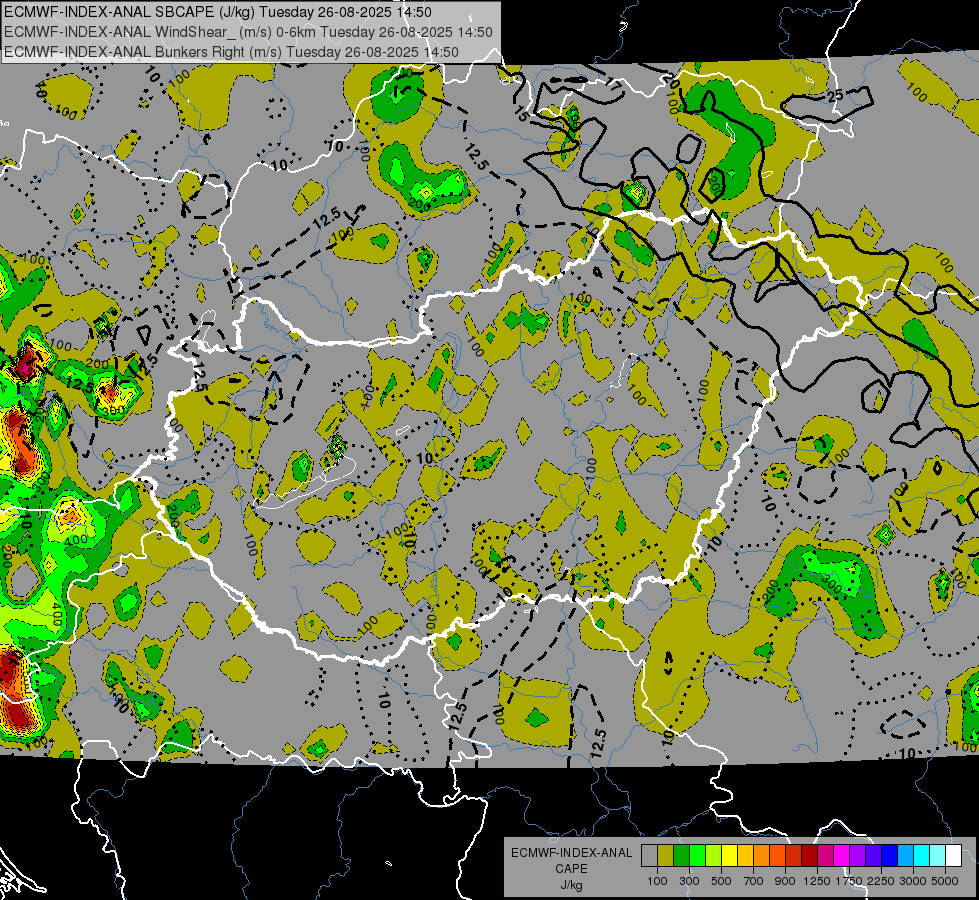Pick the sky blue legend swatch
The width and height of the screenshot is (979, 900).
coord(906,856)
